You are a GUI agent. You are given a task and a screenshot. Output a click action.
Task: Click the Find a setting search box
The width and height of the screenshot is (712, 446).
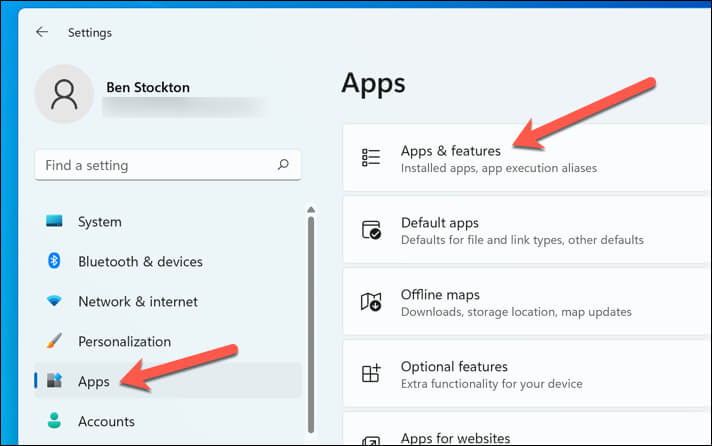(155, 165)
